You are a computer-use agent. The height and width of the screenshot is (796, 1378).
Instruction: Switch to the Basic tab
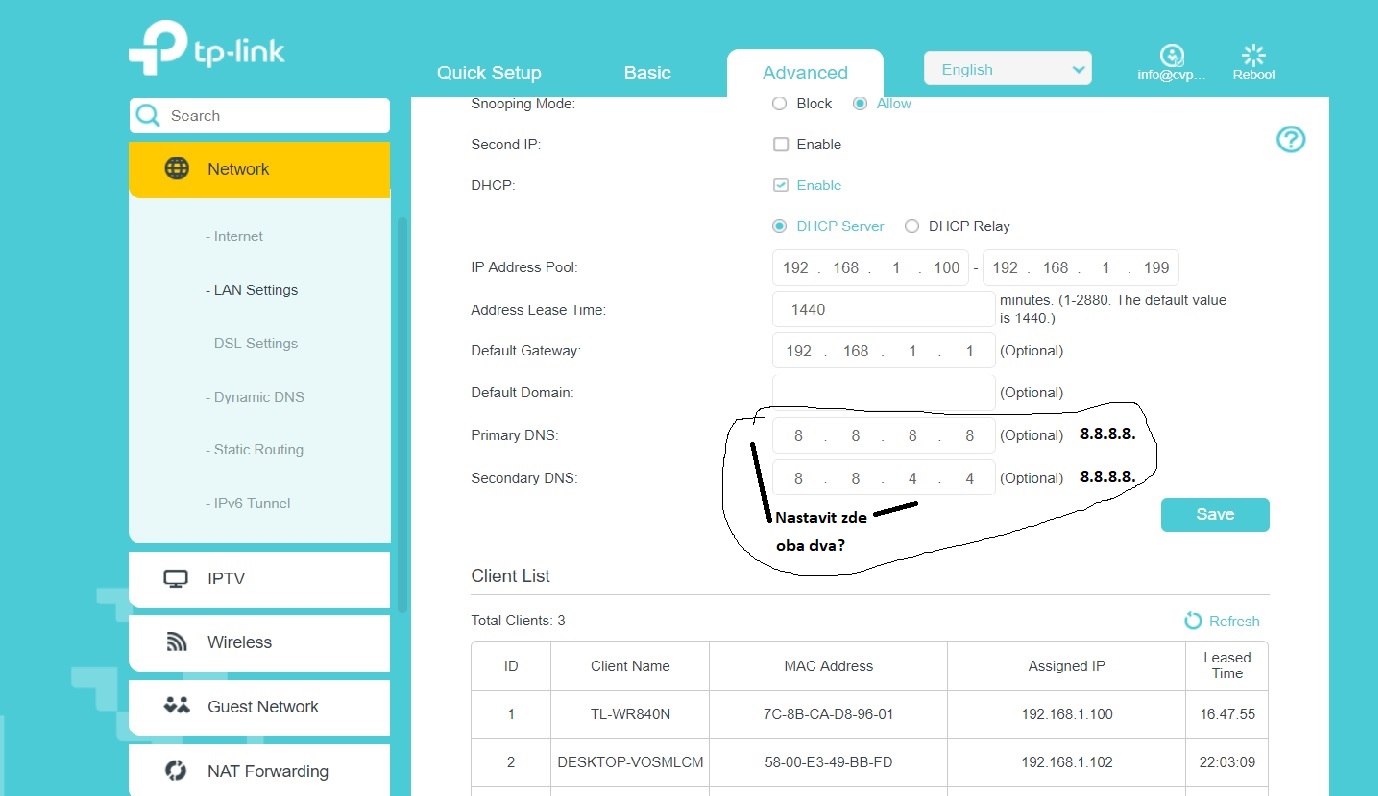647,73
